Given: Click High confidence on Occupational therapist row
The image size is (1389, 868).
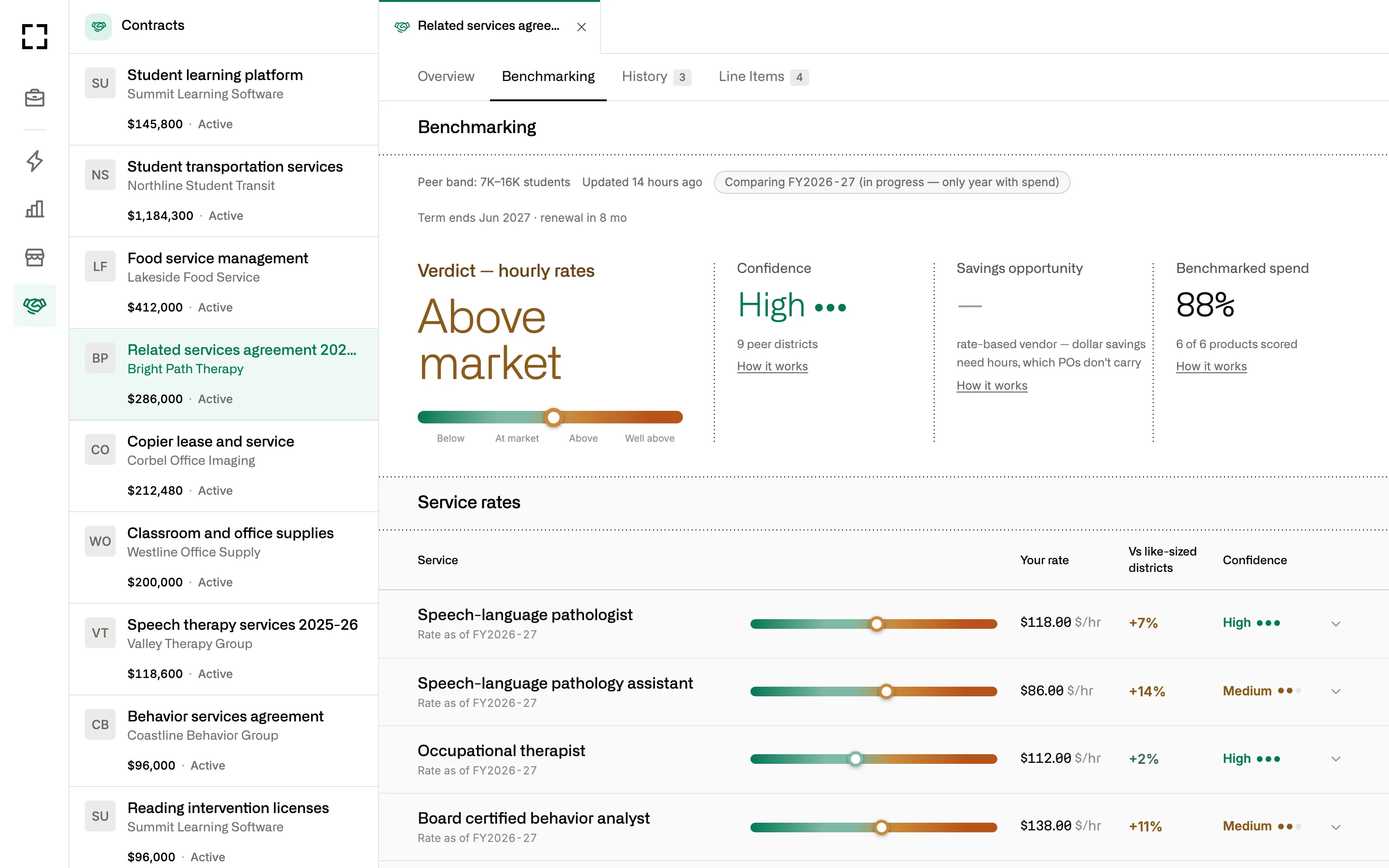Looking at the screenshot, I should coord(1251,759).
